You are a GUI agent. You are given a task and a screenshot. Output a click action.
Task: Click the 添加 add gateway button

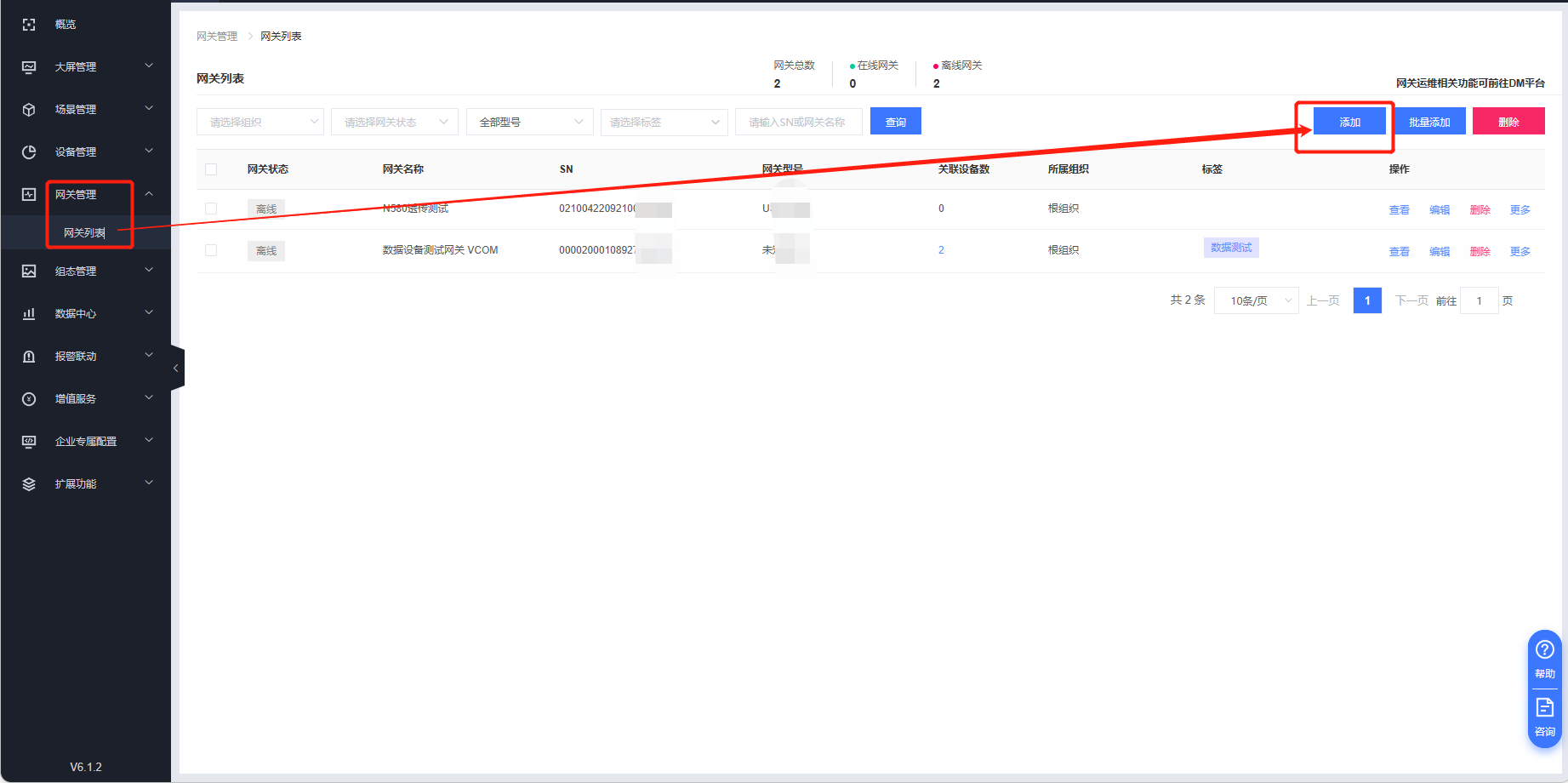click(x=1349, y=122)
